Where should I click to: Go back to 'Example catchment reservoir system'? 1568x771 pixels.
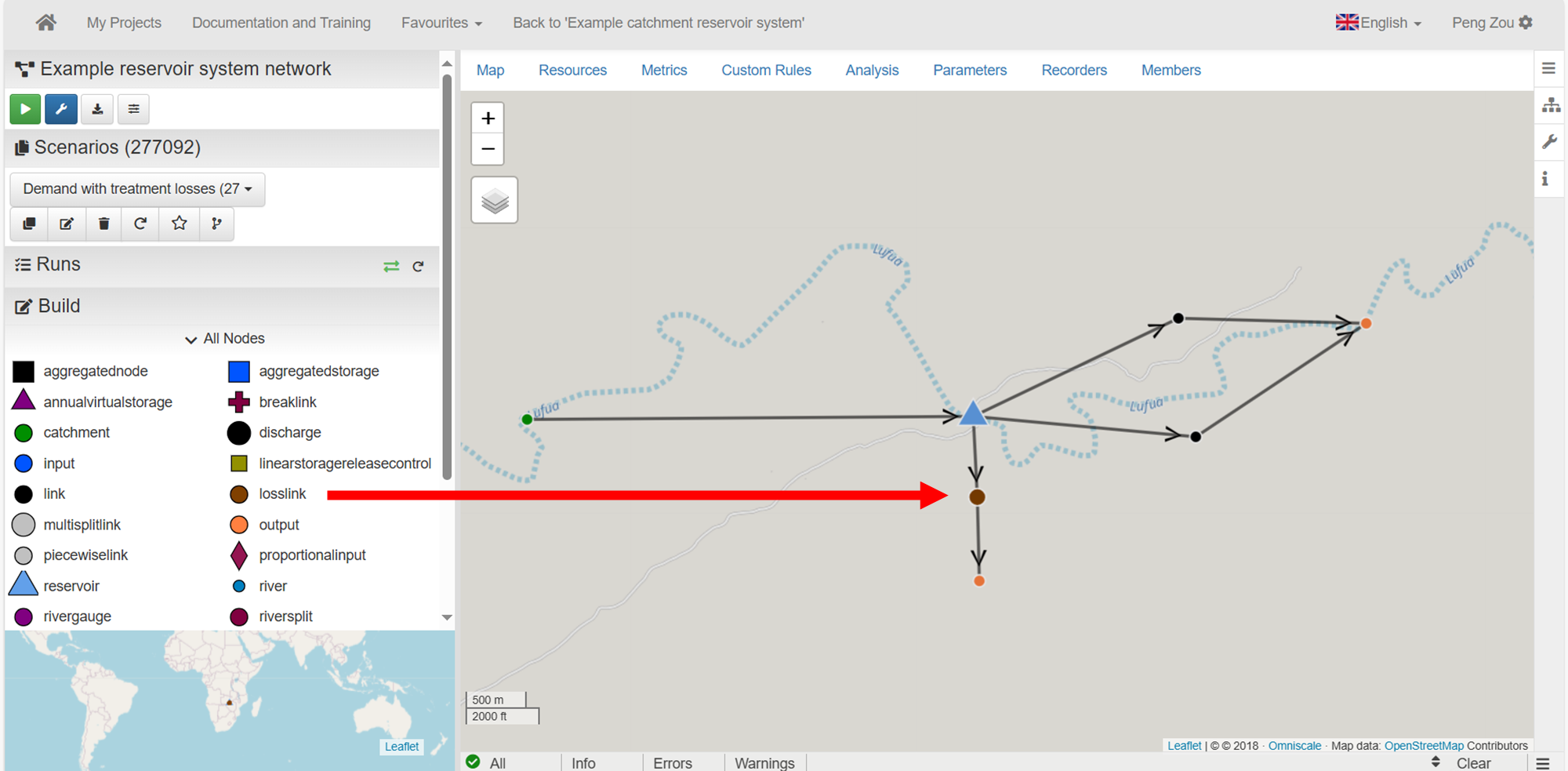658,23
